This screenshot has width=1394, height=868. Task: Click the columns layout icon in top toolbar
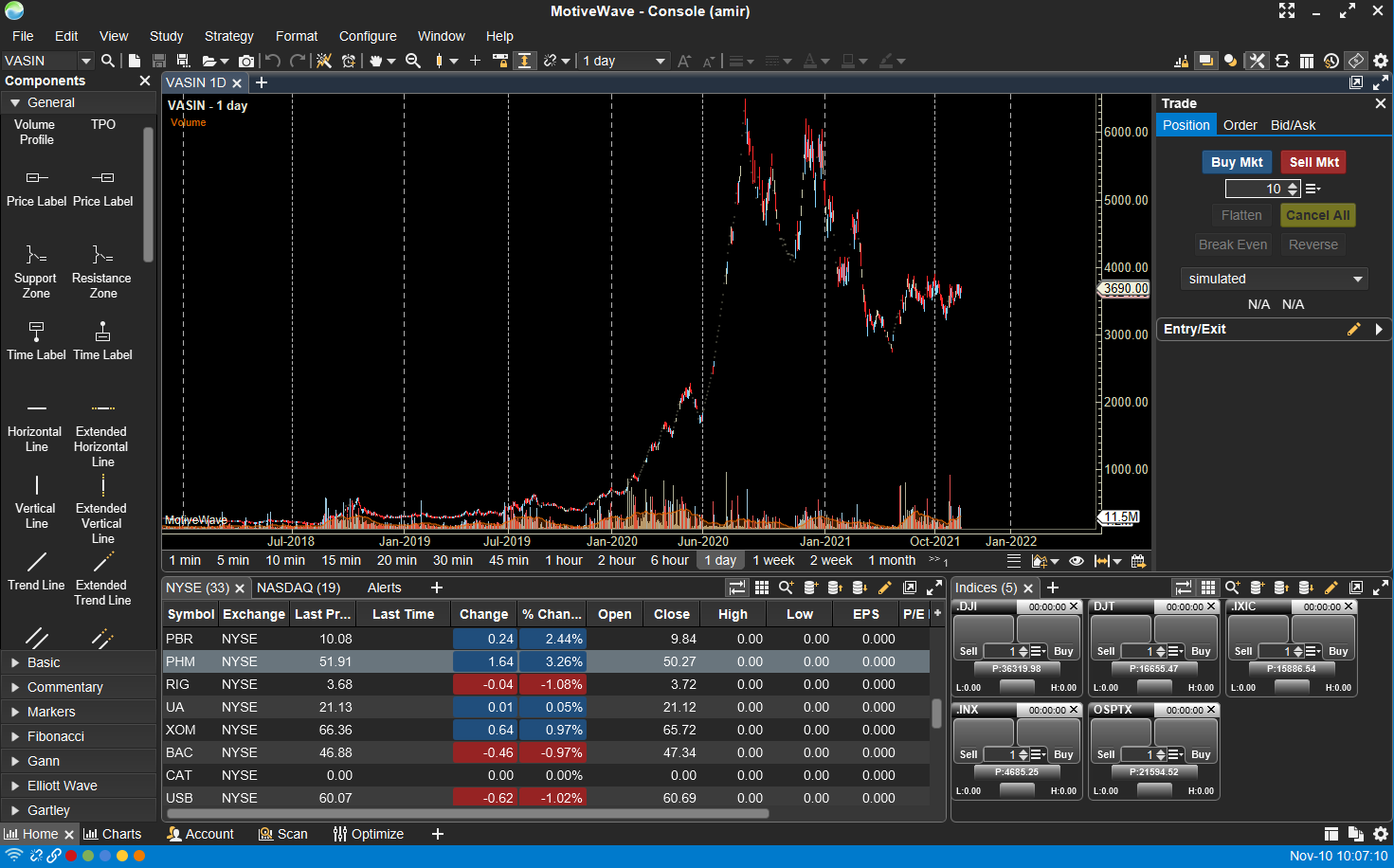1307,61
